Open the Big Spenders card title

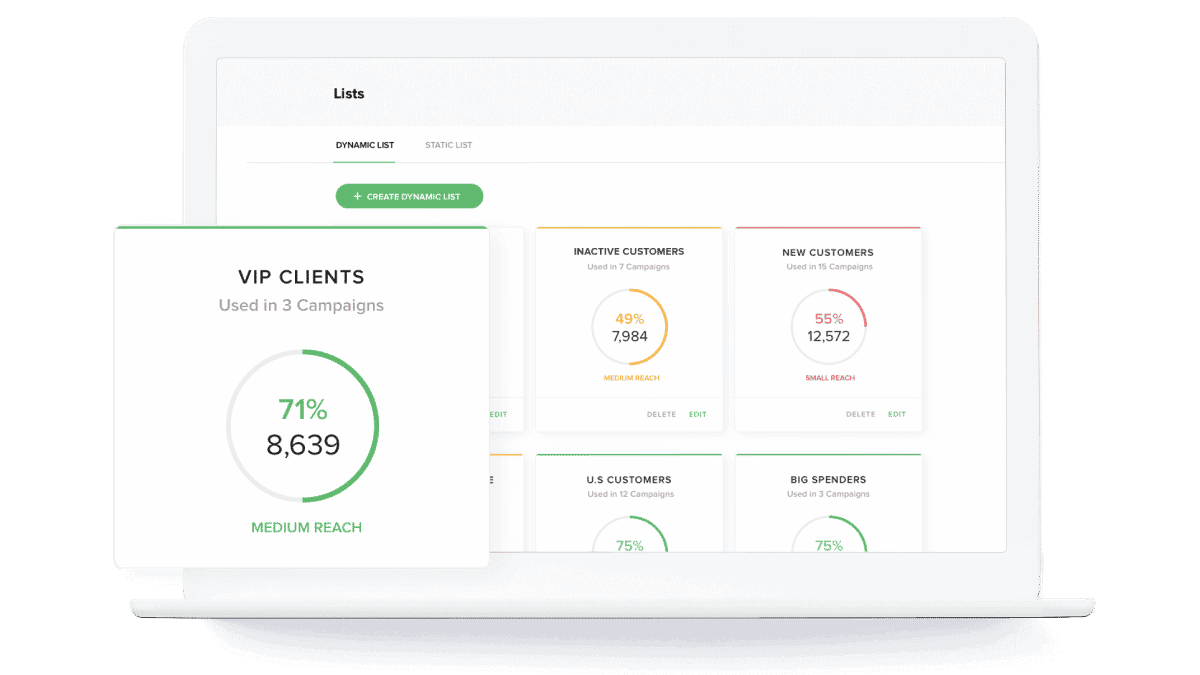click(x=828, y=480)
